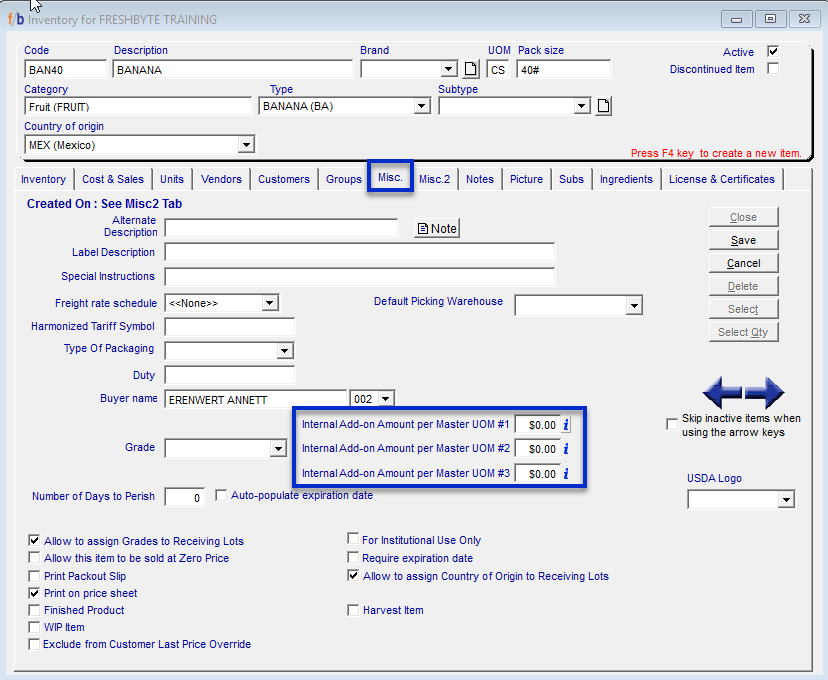Click the right blue arrow for next item
The height and width of the screenshot is (680, 828).
click(765, 392)
